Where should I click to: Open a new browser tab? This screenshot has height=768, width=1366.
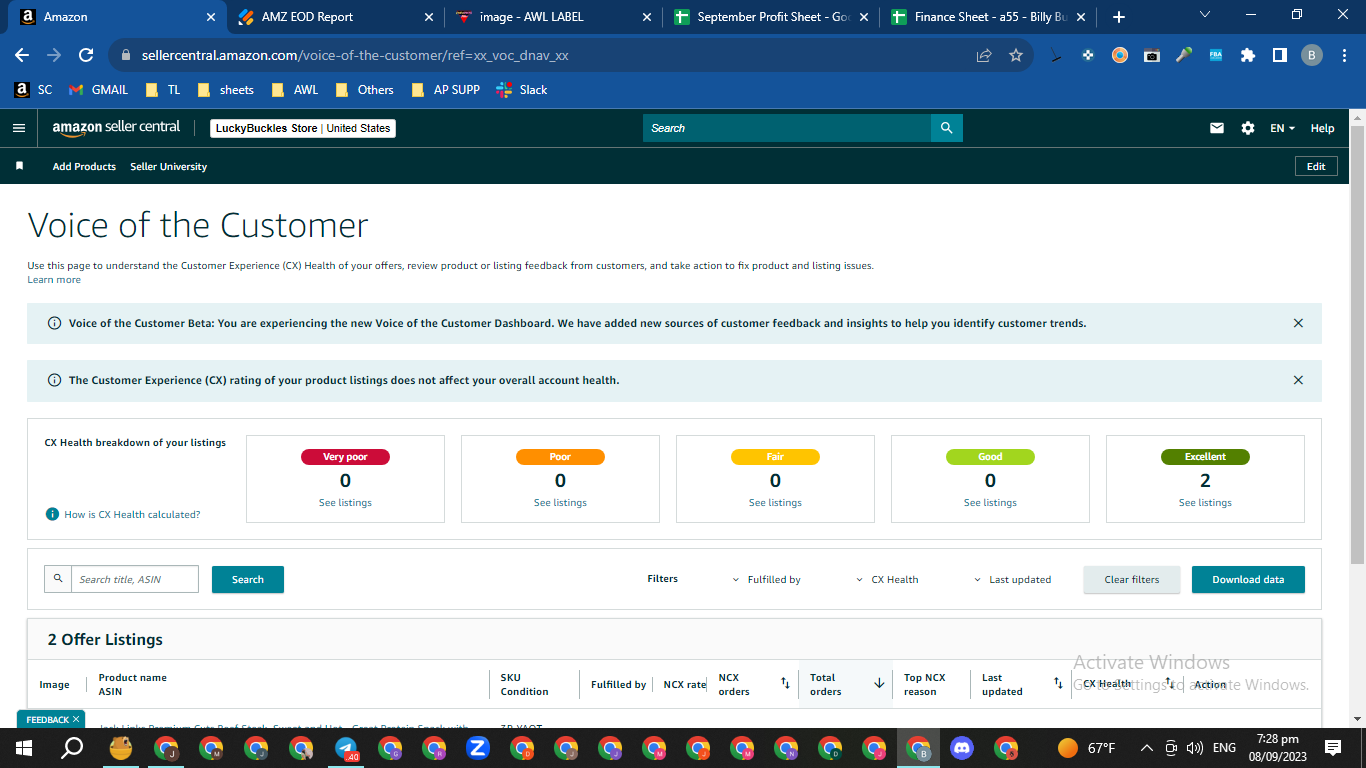pos(1118,17)
